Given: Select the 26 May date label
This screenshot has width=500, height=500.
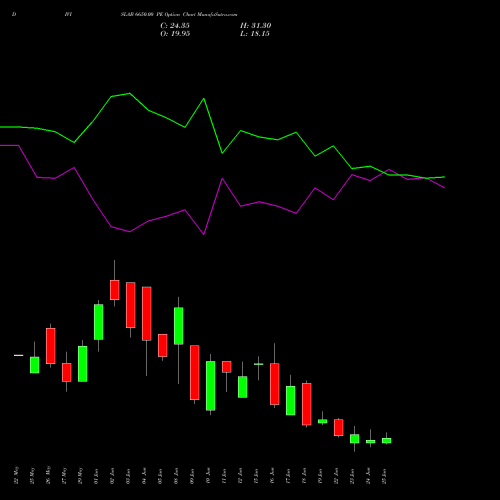Looking at the screenshot, I should [x=48, y=475].
